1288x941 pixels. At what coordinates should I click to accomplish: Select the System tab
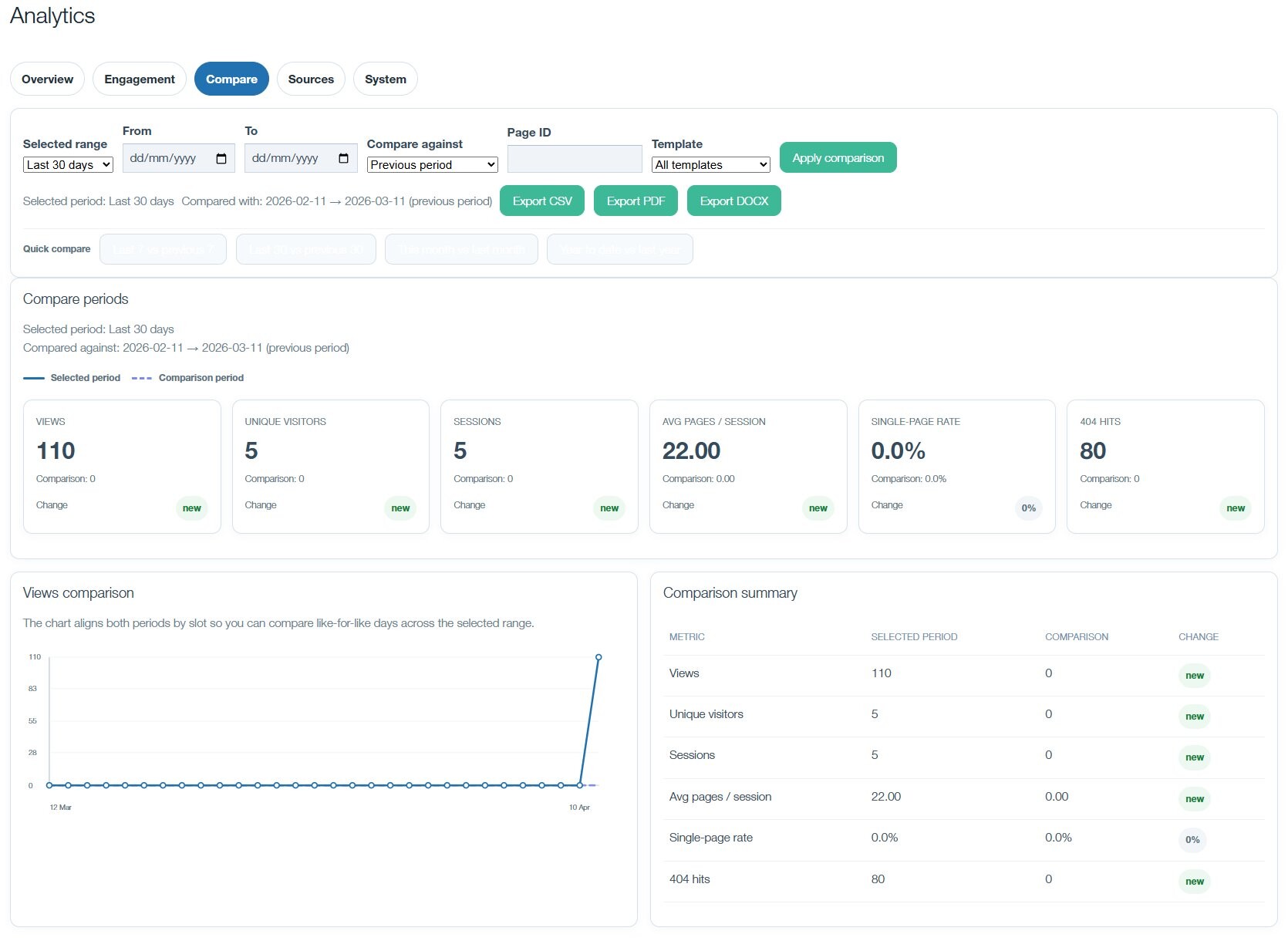coord(385,79)
